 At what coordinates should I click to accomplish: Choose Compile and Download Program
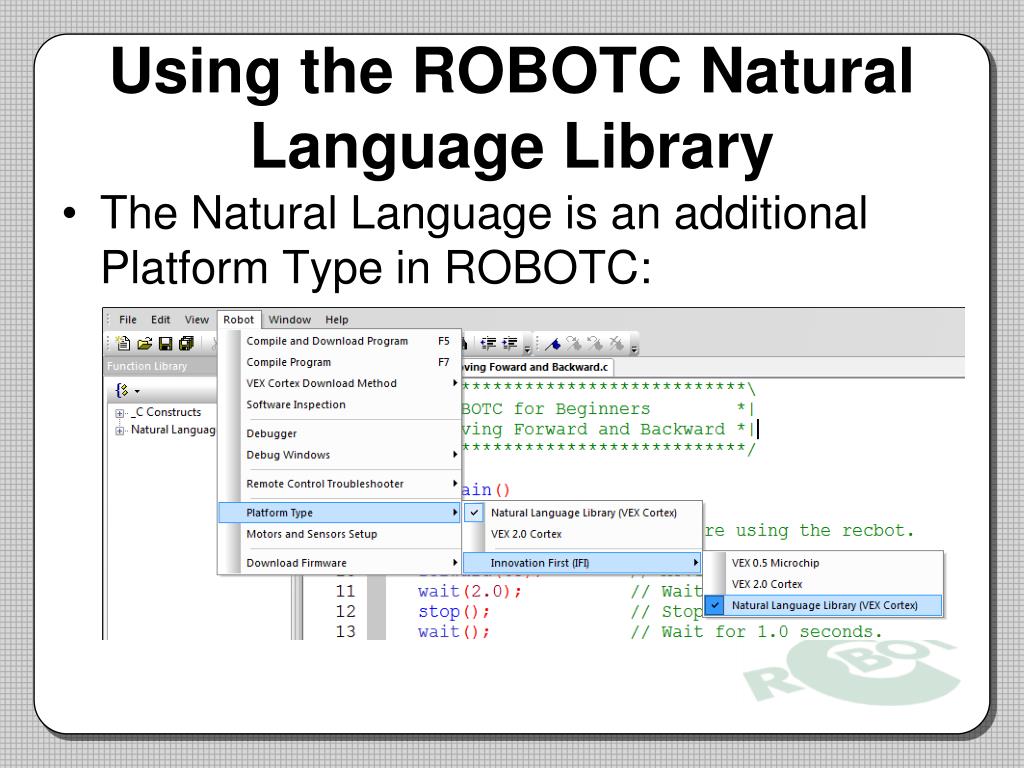click(x=327, y=341)
